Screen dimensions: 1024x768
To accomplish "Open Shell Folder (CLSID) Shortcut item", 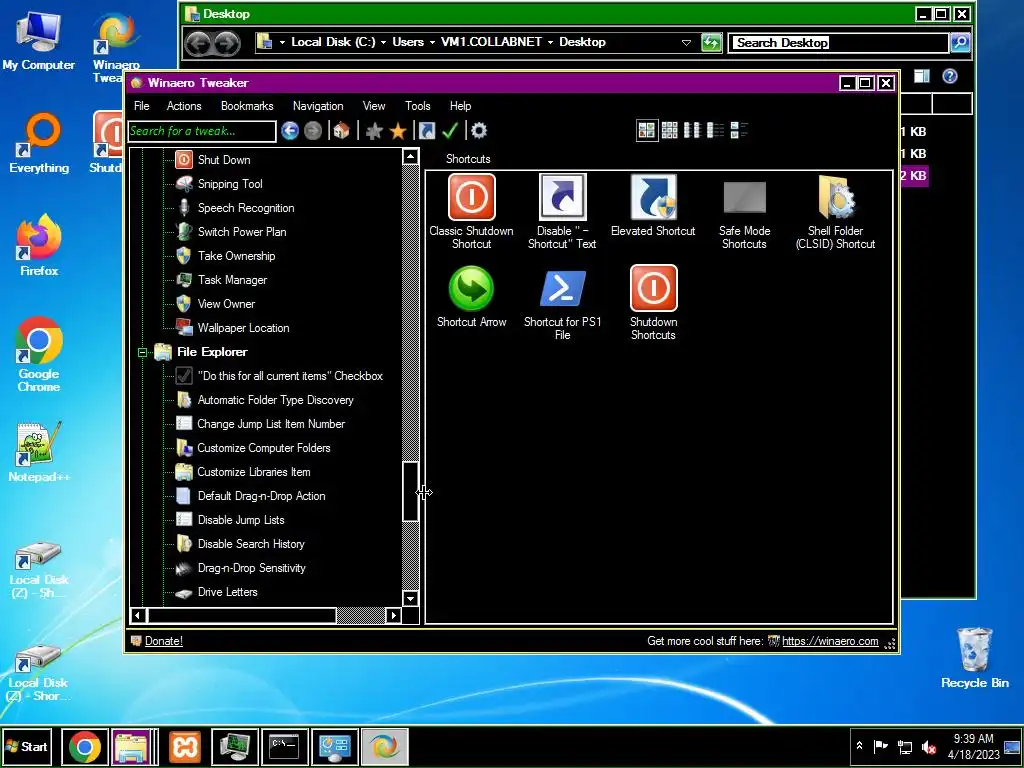I will pyautogui.click(x=835, y=212).
